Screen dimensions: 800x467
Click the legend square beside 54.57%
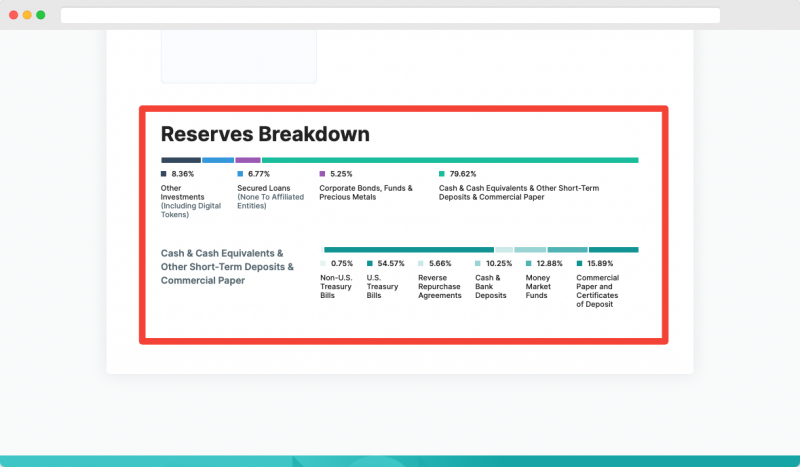tap(370, 264)
